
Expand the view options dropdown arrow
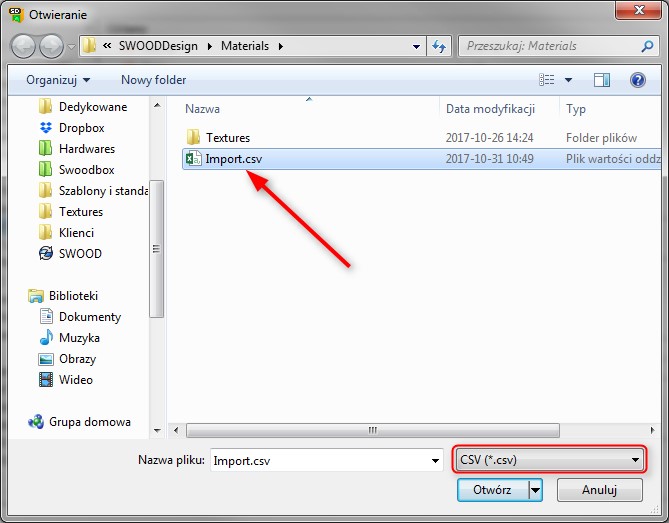coord(569,80)
